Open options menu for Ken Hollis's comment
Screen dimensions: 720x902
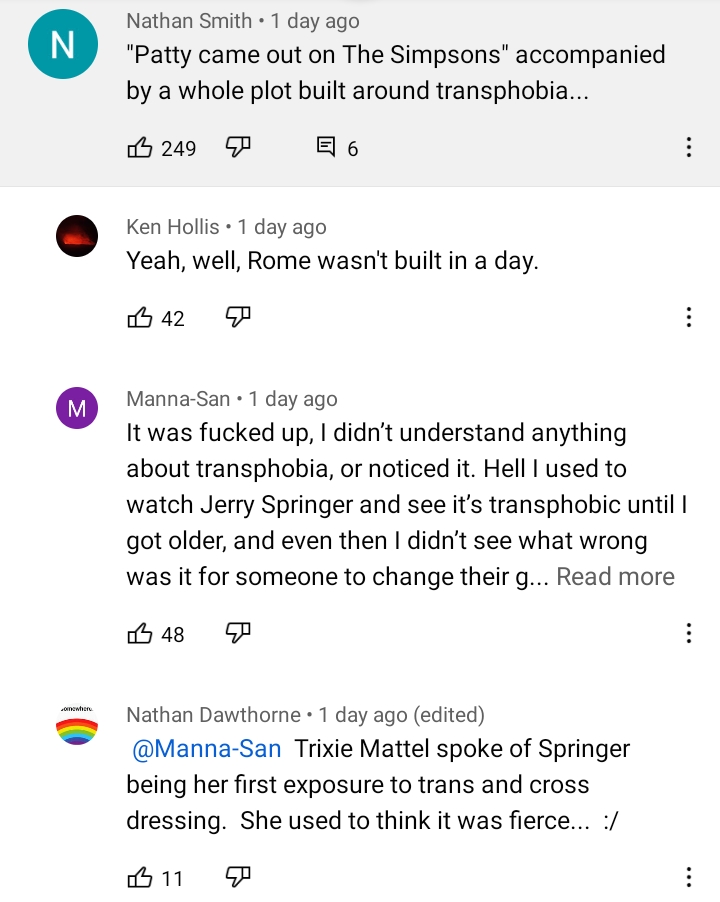pos(688,318)
